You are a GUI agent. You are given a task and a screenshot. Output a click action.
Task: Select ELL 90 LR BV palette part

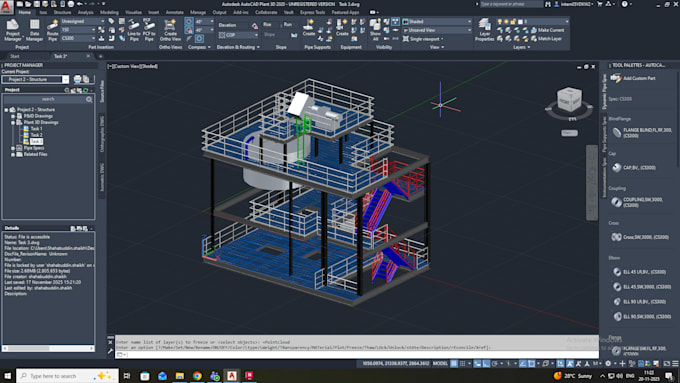[639, 301]
